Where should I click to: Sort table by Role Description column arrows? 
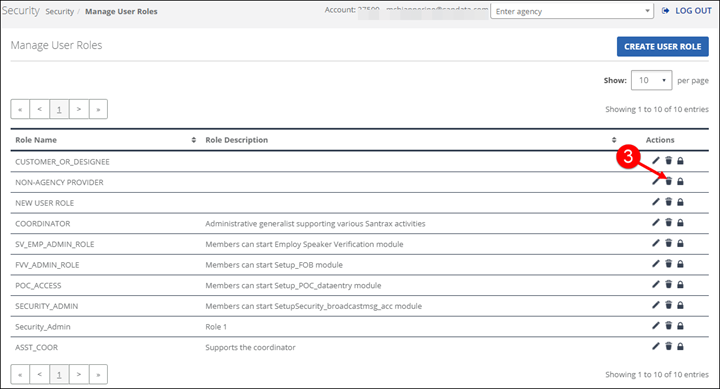click(x=614, y=140)
